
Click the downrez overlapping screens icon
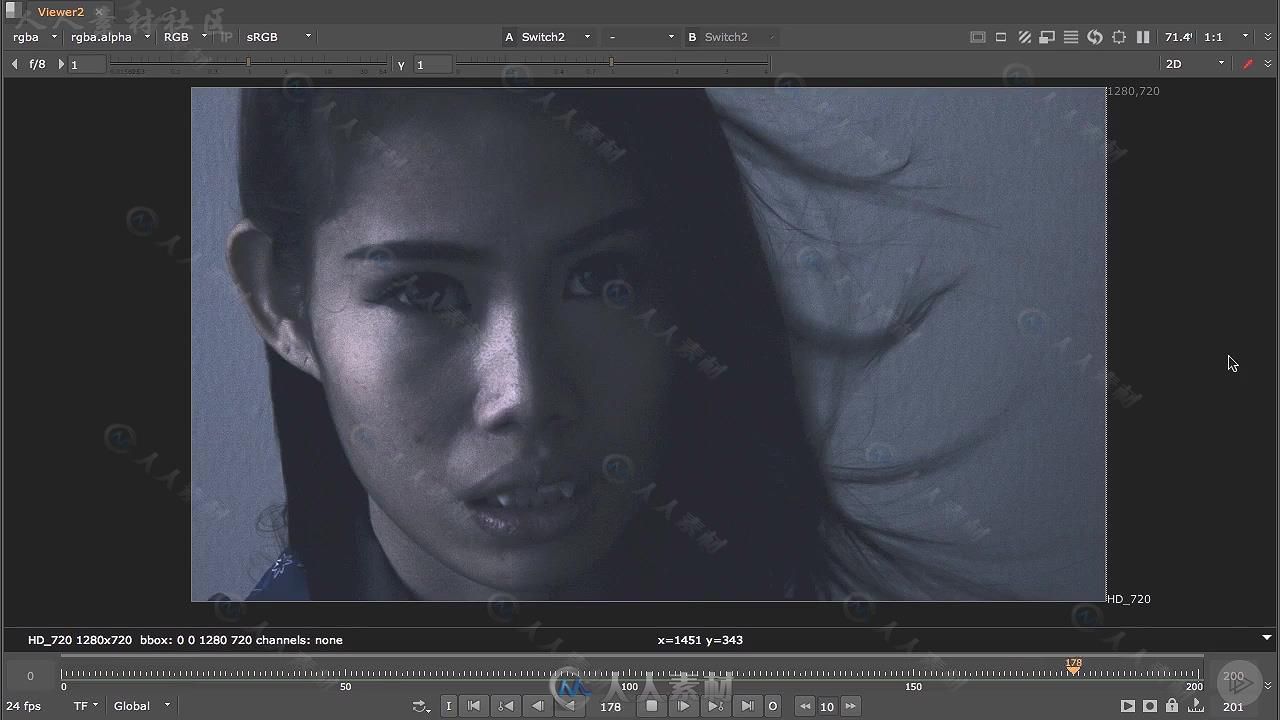(1047, 37)
